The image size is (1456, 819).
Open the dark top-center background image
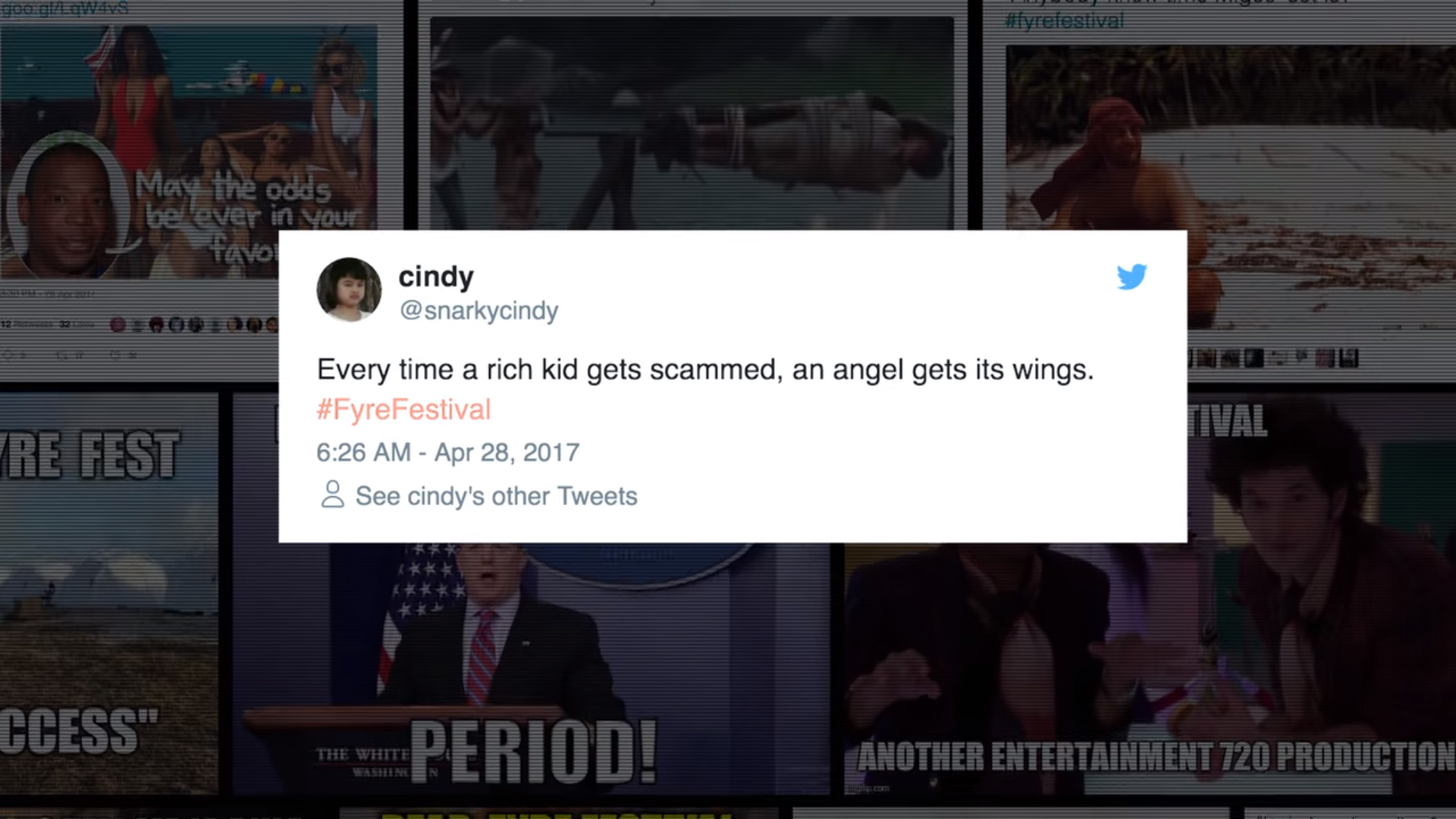(x=692, y=123)
